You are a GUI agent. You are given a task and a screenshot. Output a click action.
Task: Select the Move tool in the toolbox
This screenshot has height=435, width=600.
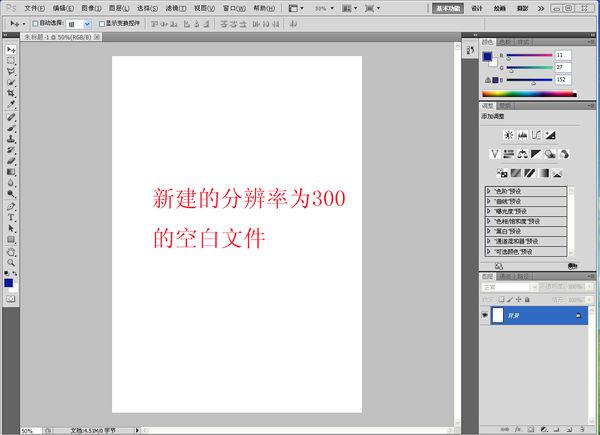(x=11, y=49)
